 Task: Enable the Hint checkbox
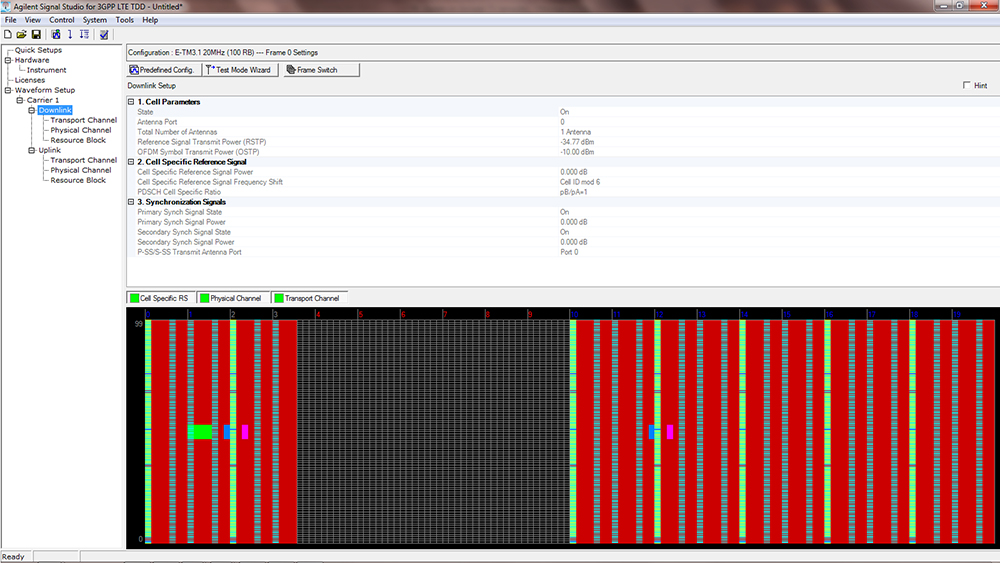click(x=967, y=86)
